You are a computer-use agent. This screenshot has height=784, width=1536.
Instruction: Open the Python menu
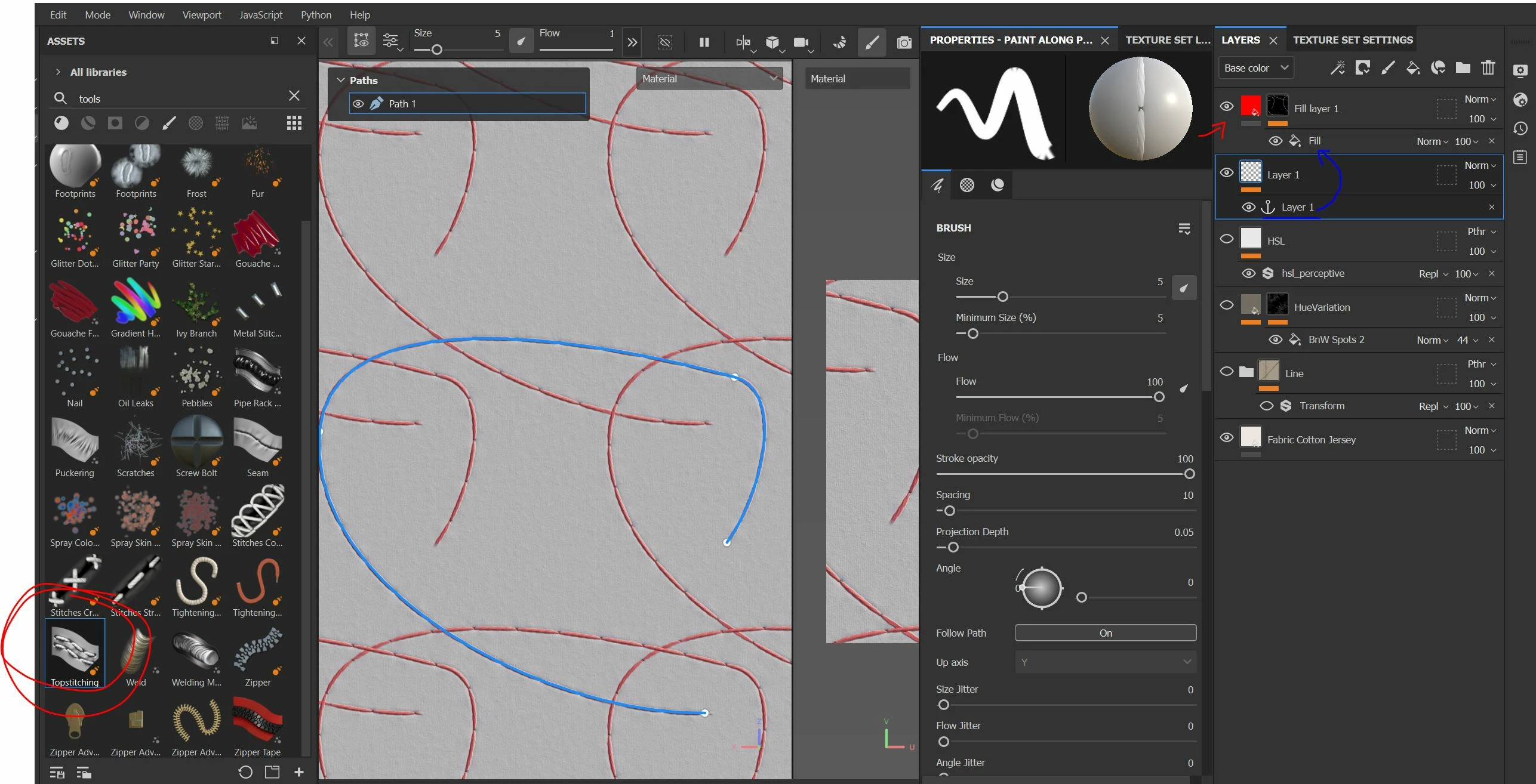pyautogui.click(x=316, y=15)
